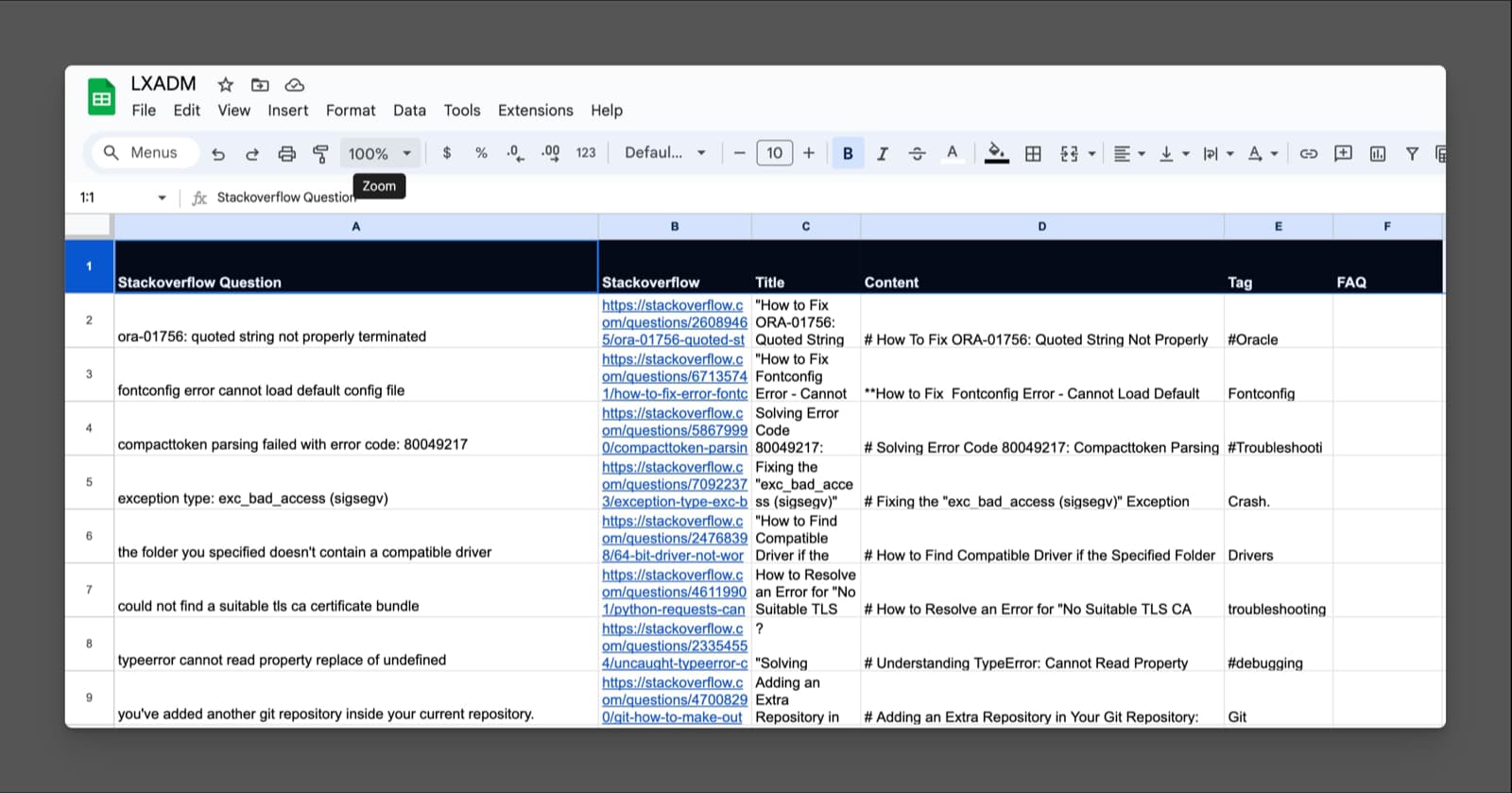Open the 64-bit-driver stackoverflow link
The height and width of the screenshot is (793, 1512).
(x=674, y=538)
